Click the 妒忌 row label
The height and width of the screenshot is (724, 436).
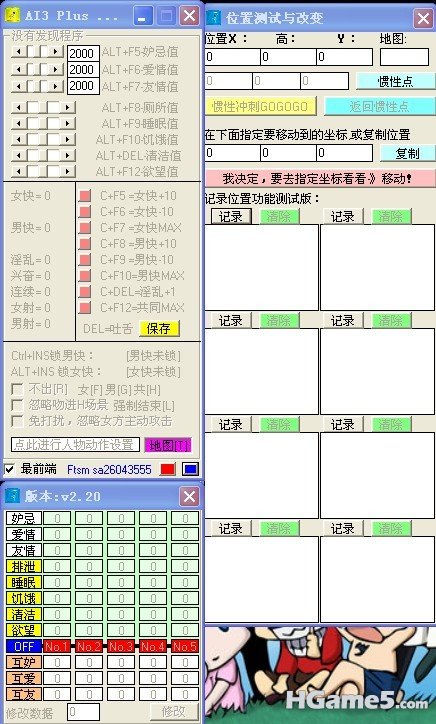point(24,518)
